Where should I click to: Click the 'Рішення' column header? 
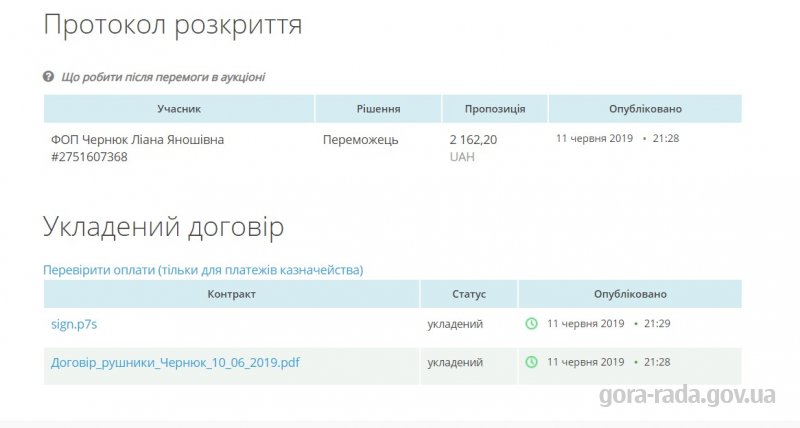(x=378, y=109)
